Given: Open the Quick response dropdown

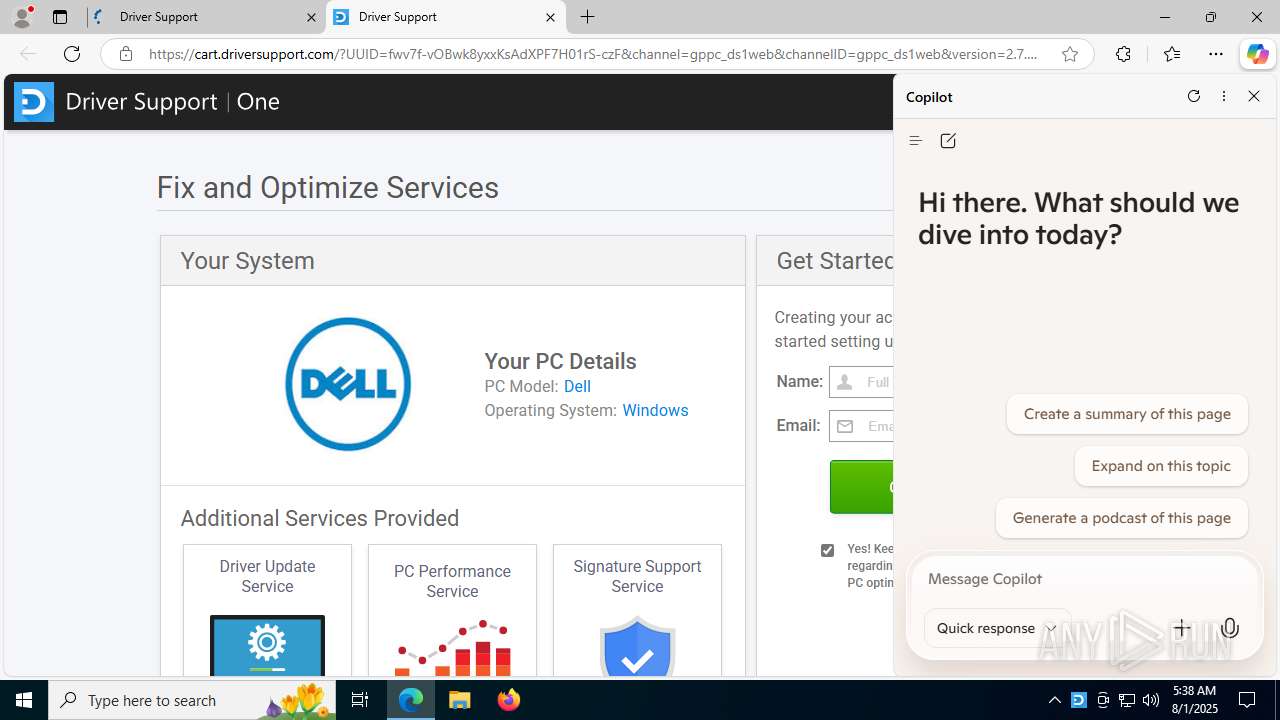Looking at the screenshot, I should click(997, 628).
